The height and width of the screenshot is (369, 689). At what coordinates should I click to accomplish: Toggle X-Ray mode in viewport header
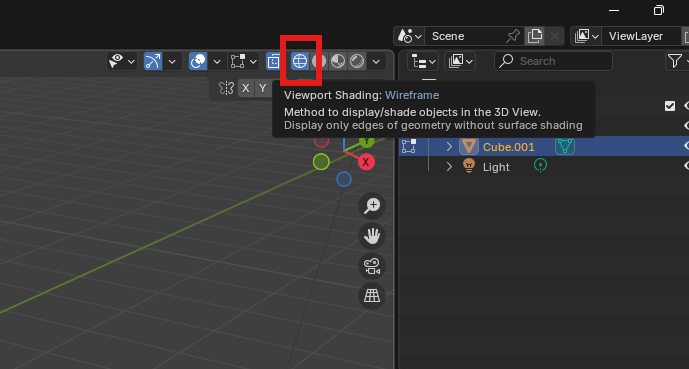274,61
